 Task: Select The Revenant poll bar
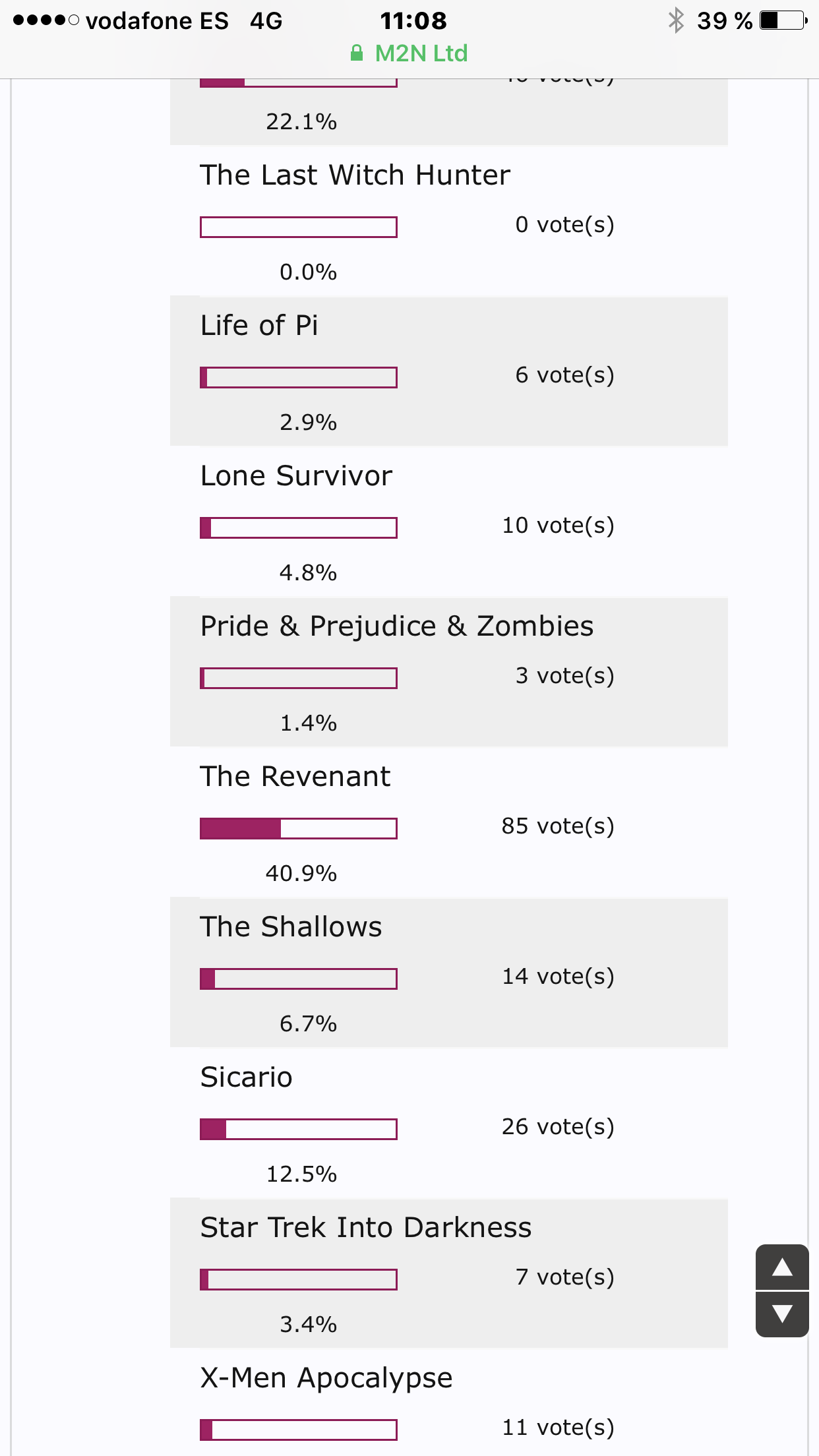(x=299, y=828)
